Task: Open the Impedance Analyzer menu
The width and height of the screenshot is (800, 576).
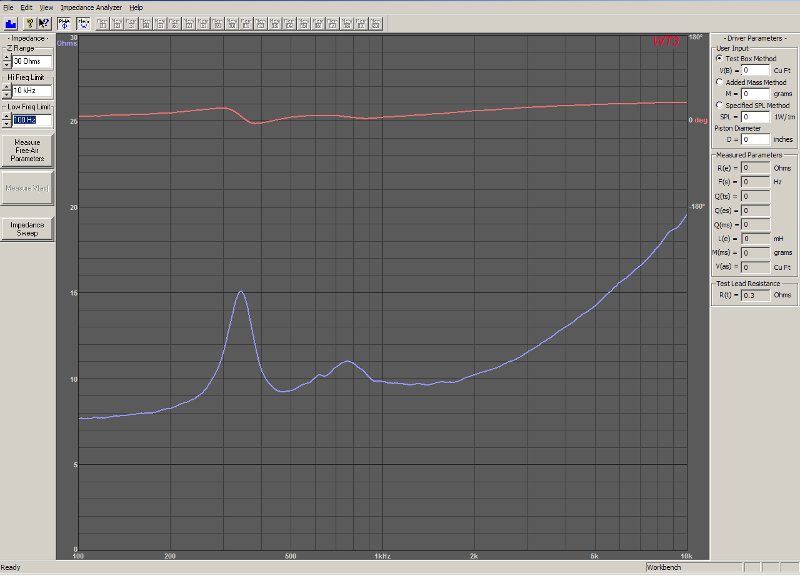Action: click(91, 8)
